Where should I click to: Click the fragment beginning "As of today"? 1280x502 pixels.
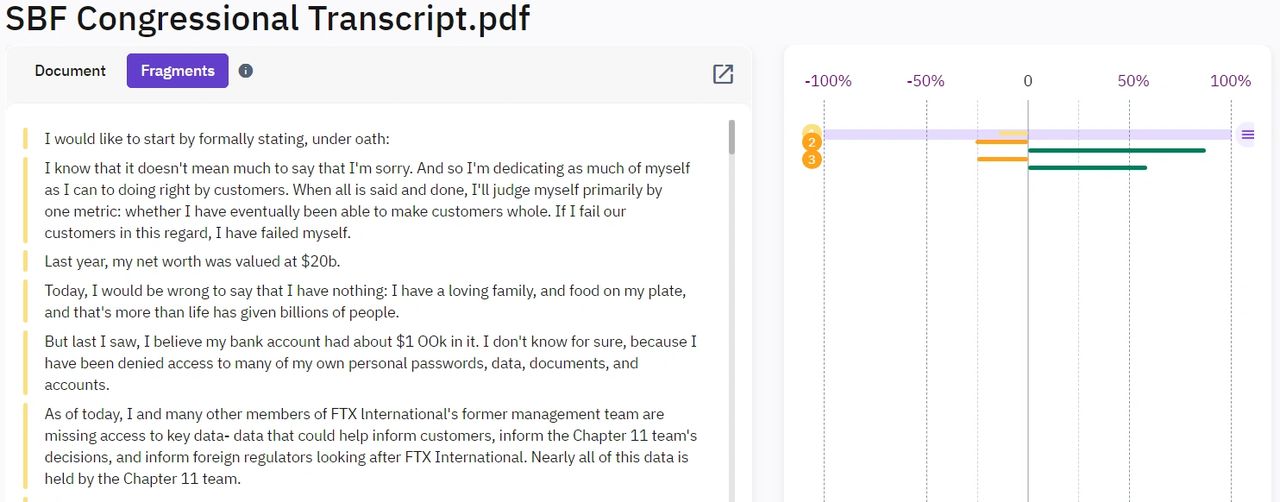point(370,446)
